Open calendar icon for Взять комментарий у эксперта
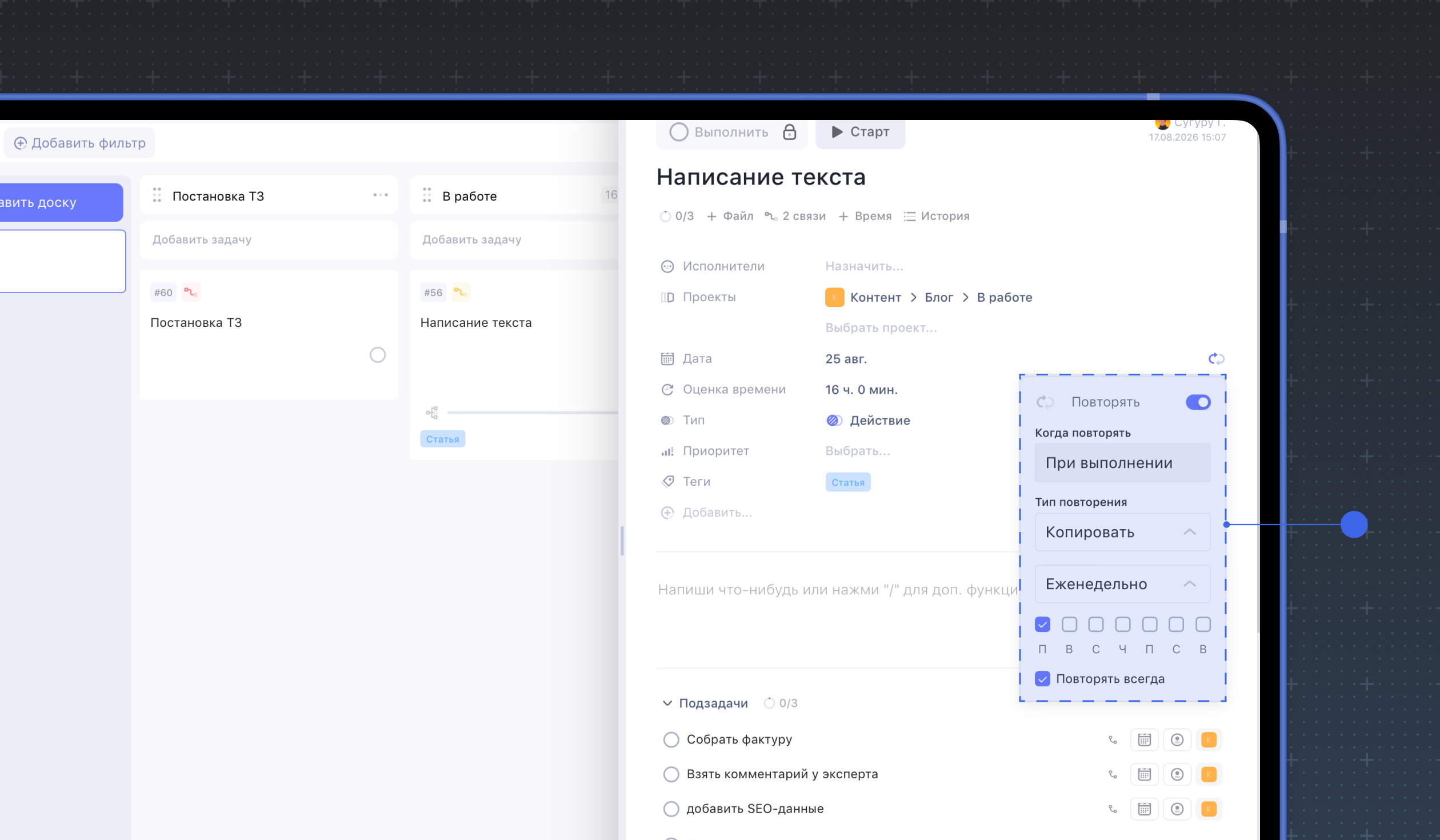1440x840 pixels. pyautogui.click(x=1144, y=774)
